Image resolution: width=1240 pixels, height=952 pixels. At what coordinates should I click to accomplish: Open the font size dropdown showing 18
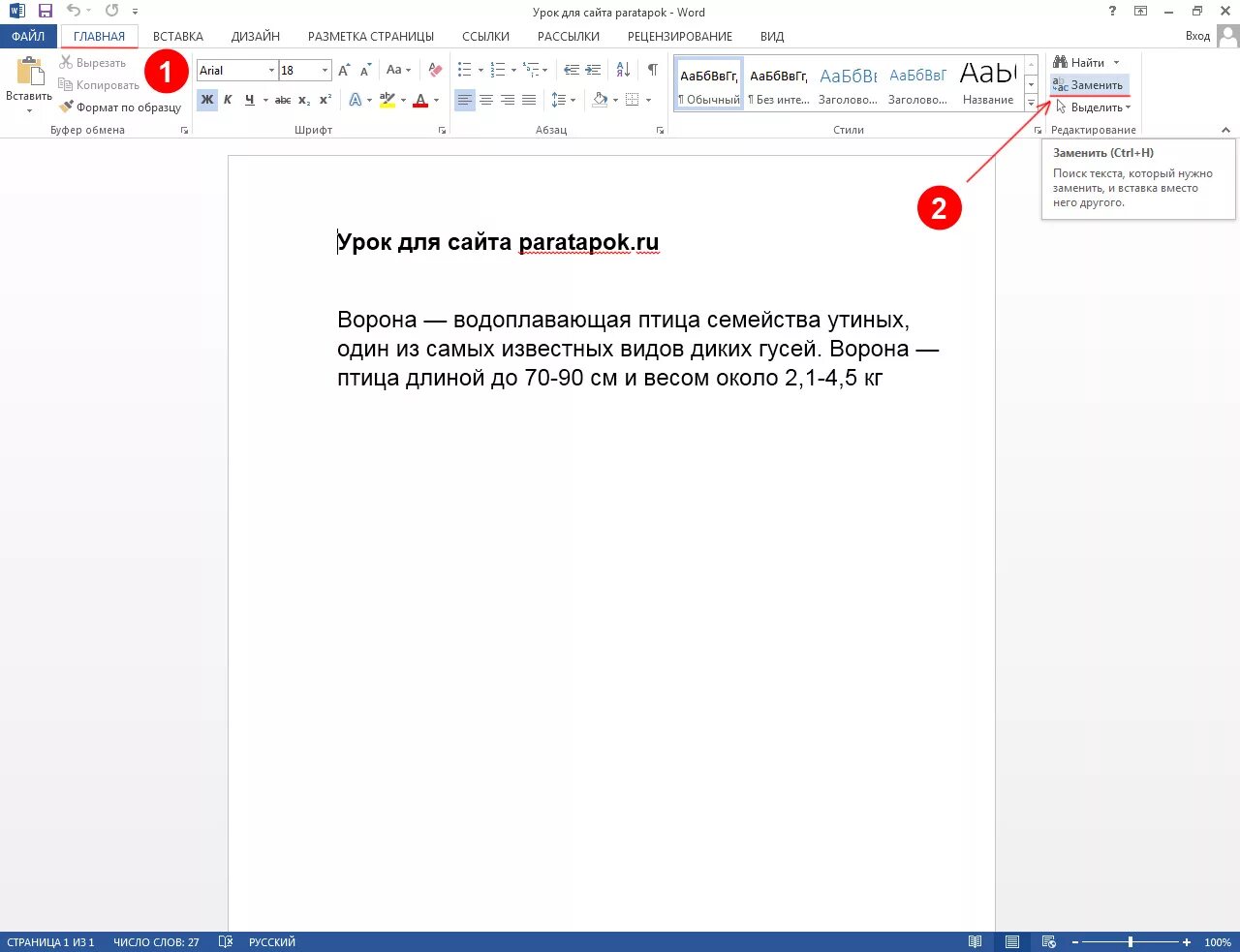coord(325,71)
